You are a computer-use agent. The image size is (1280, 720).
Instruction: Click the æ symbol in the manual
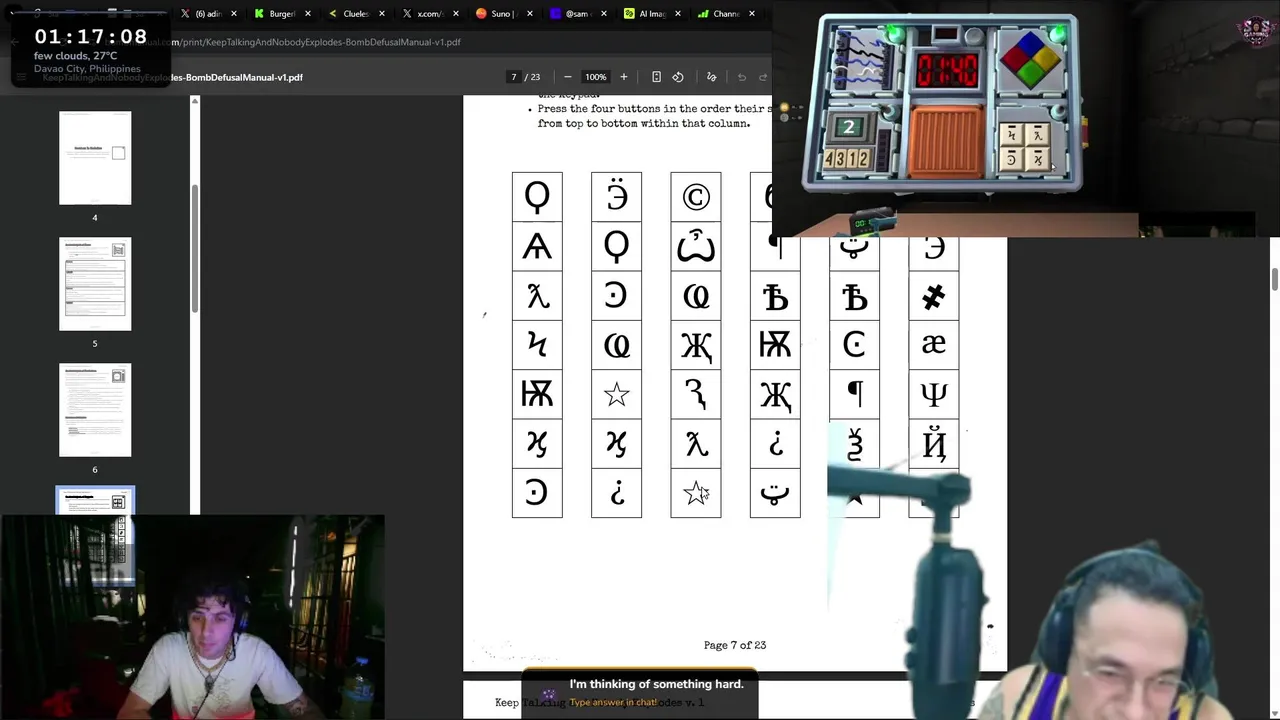point(933,344)
